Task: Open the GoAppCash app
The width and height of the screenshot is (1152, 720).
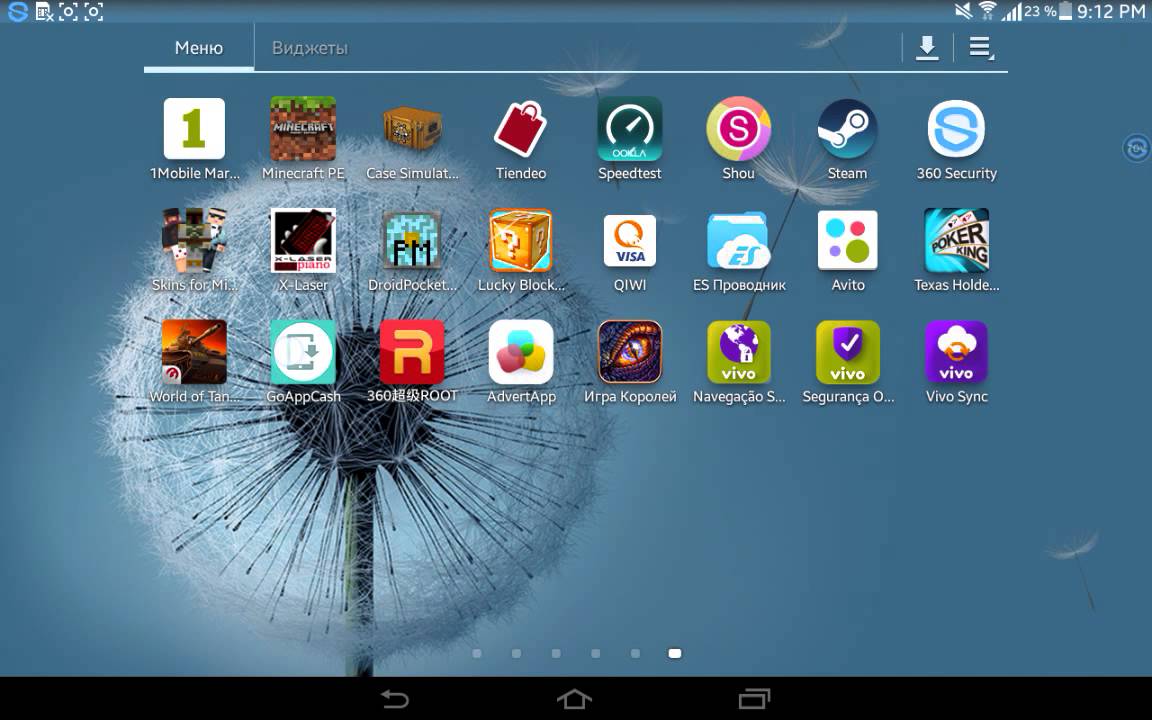Action: click(303, 352)
